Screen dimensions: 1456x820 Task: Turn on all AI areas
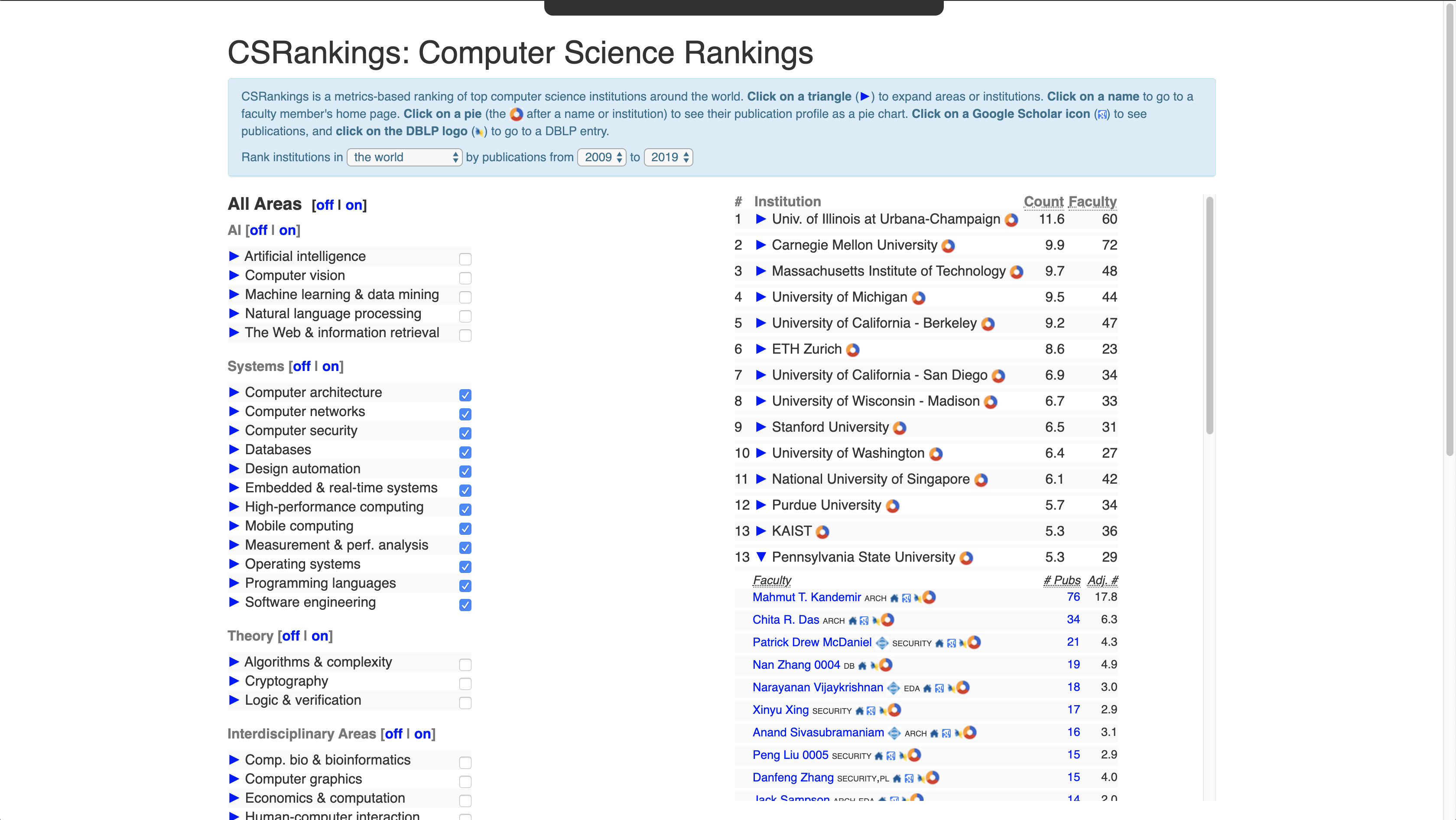[287, 231]
